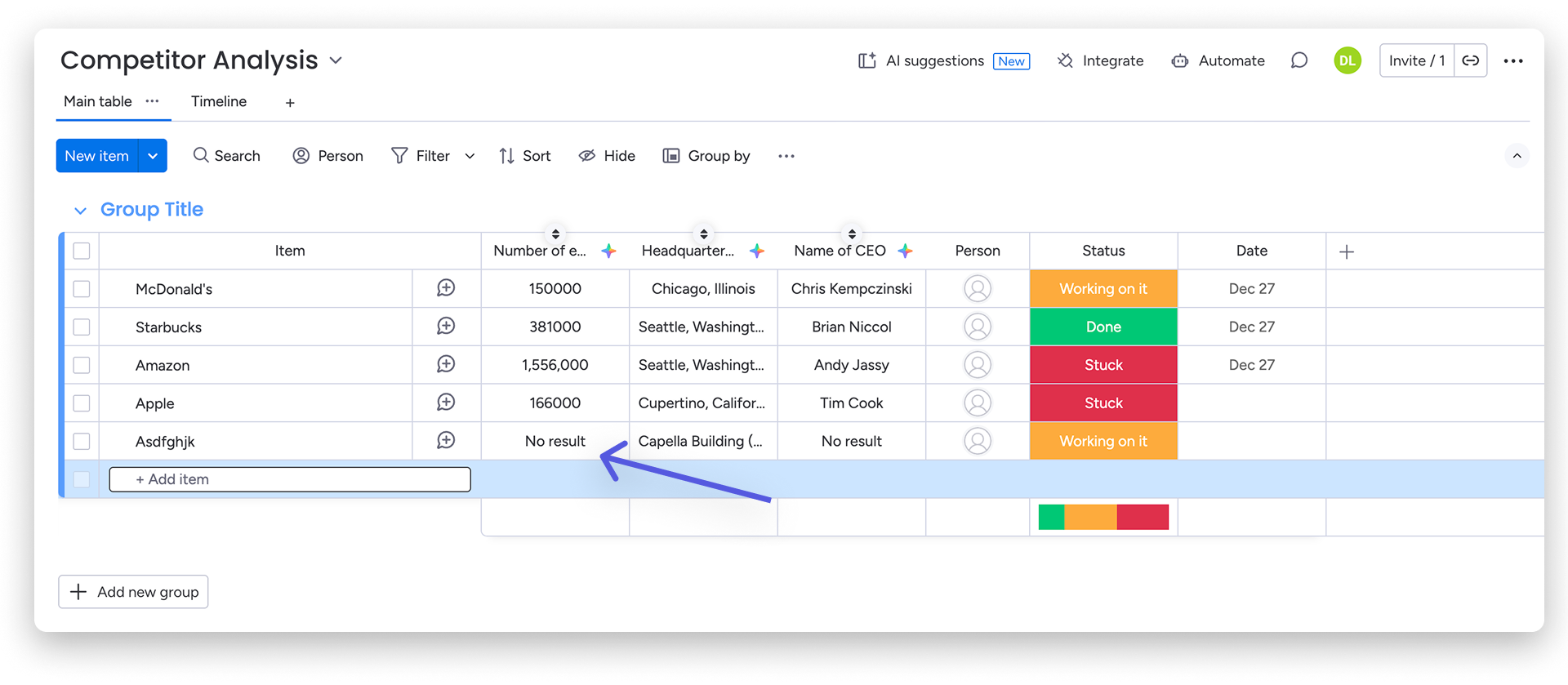Tick the Apple row checkbox
Image resolution: width=1568 pixels, height=685 pixels.
(82, 403)
